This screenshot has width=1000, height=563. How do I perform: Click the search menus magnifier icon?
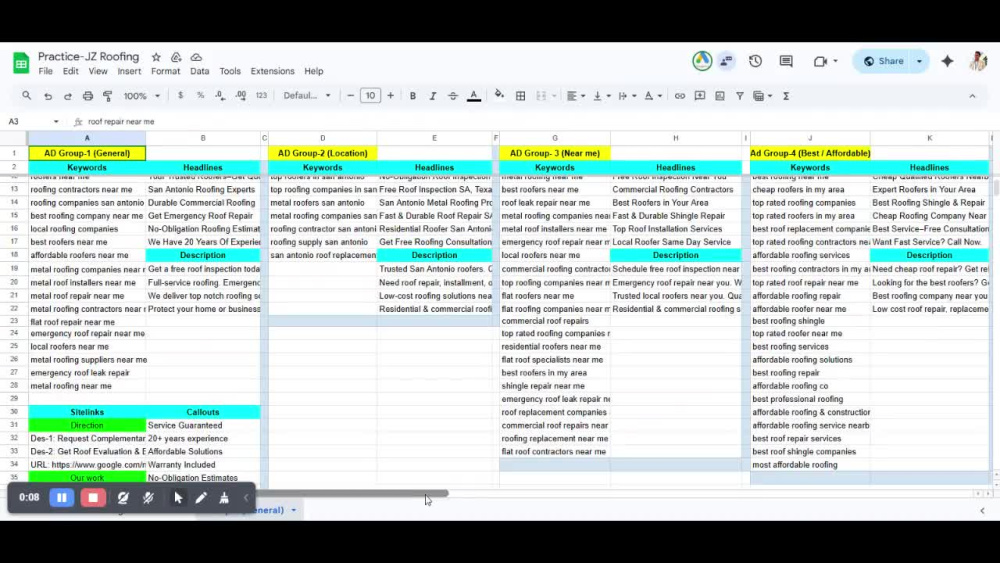coord(26,96)
